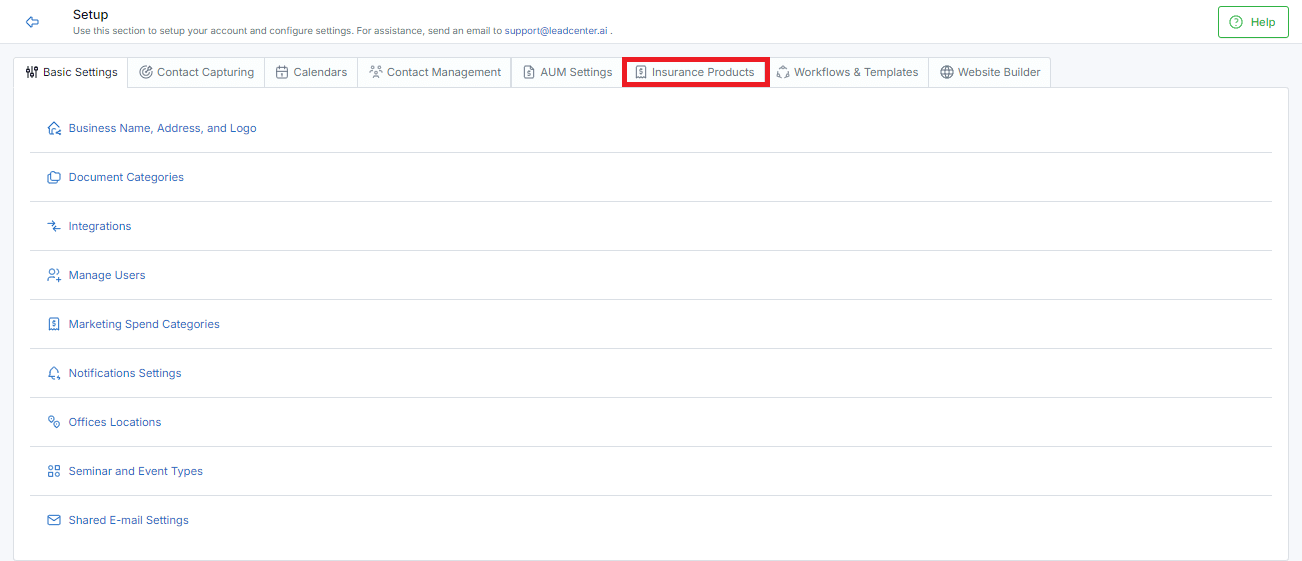Screen dimensions: 1302x561
Task: Click the pin icon beside Offices Locations
Action: click(x=54, y=422)
